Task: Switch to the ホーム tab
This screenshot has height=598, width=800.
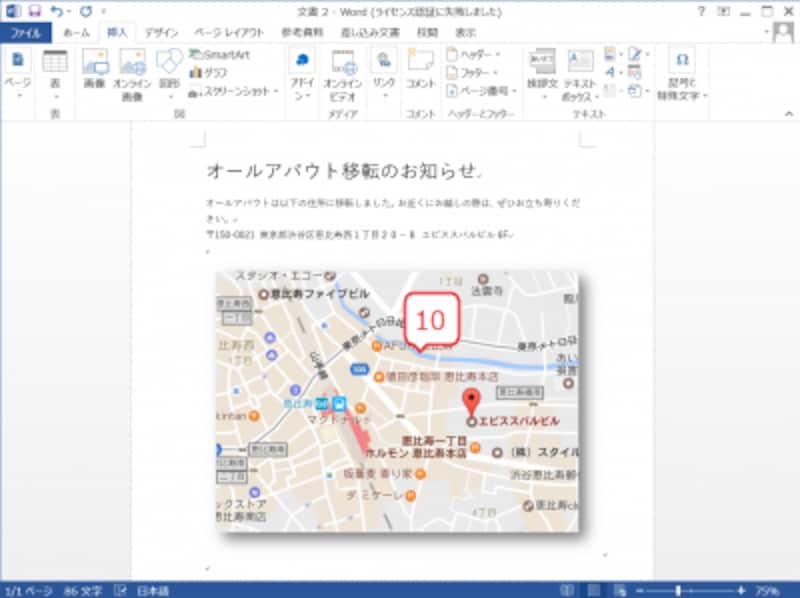Action: (x=77, y=33)
